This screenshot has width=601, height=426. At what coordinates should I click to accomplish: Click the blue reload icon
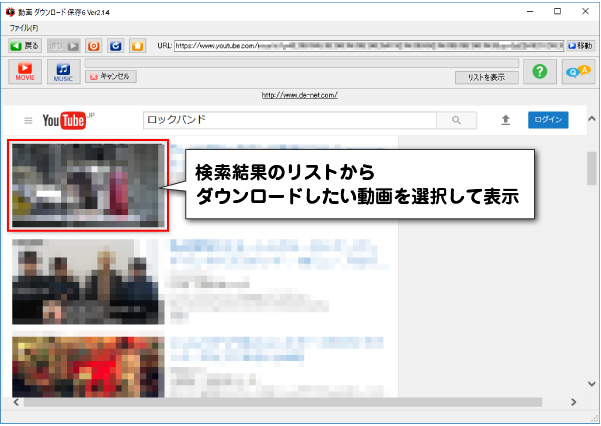(115, 46)
